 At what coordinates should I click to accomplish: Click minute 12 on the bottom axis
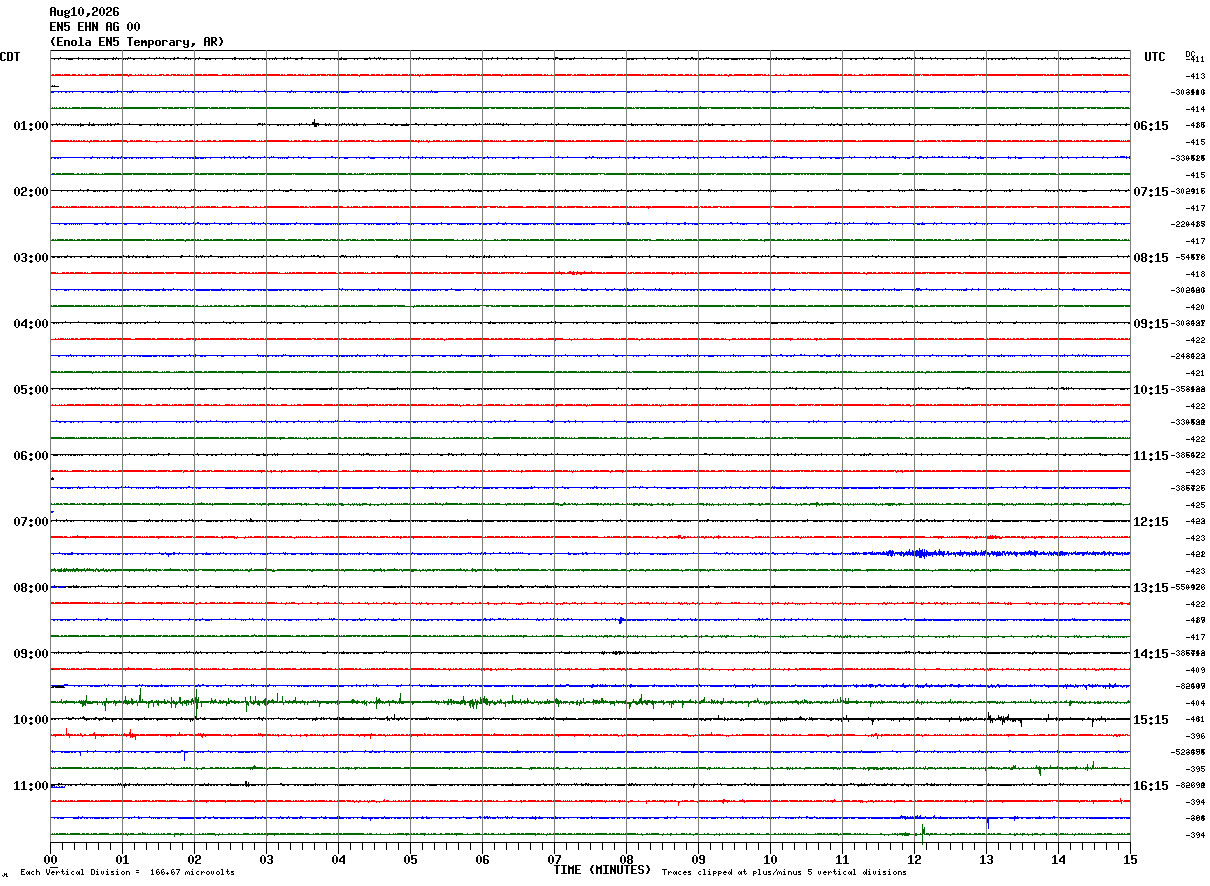(x=914, y=859)
